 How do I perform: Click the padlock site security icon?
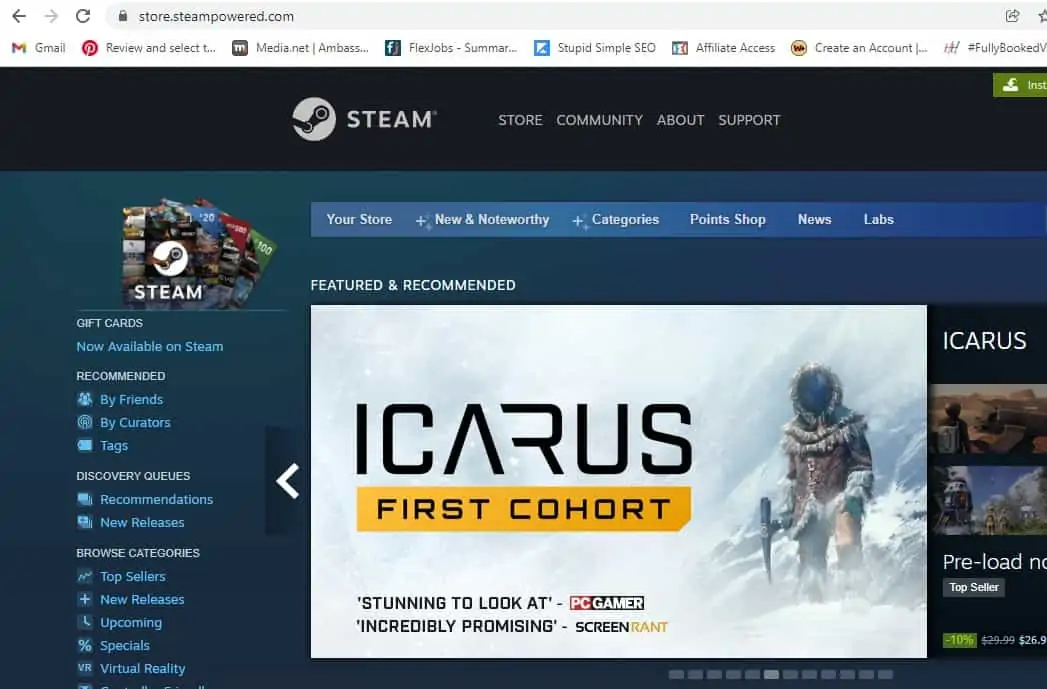coord(122,16)
